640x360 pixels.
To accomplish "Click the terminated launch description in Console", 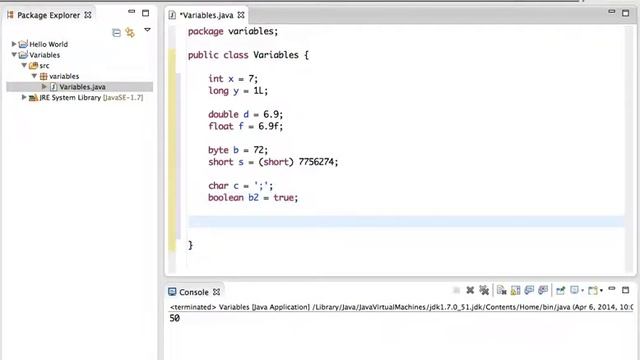I will pos(401,307).
